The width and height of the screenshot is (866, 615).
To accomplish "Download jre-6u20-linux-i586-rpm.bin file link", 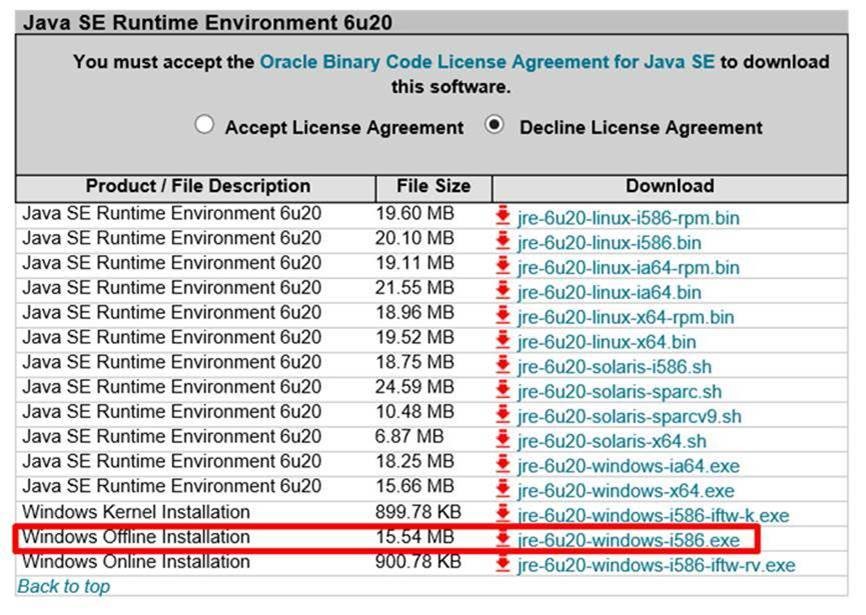I will [629, 218].
